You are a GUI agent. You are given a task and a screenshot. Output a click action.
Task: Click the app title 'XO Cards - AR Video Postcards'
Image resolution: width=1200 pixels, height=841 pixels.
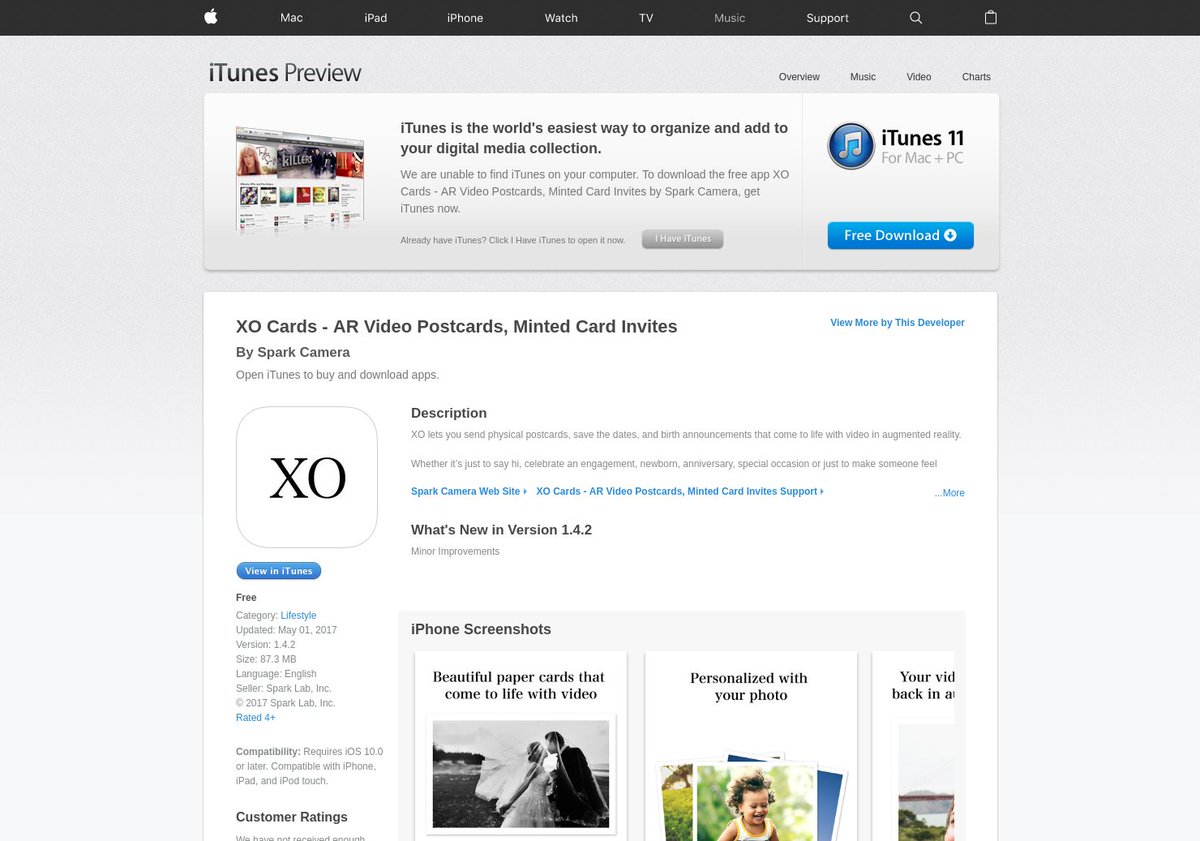[456, 327]
